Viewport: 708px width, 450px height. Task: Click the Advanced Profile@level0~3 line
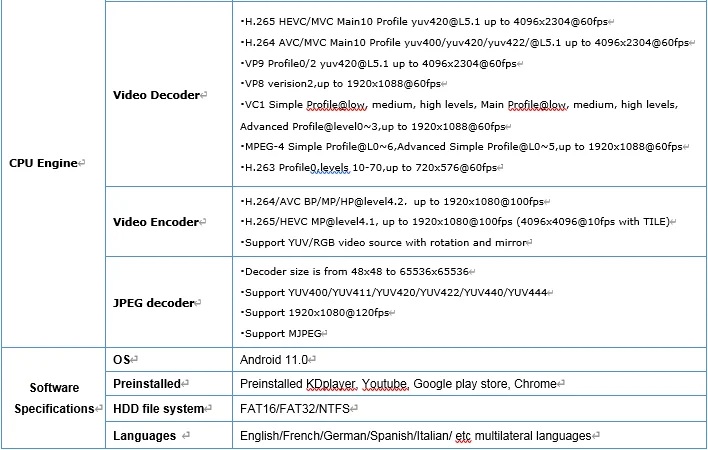pyautogui.click(x=373, y=126)
